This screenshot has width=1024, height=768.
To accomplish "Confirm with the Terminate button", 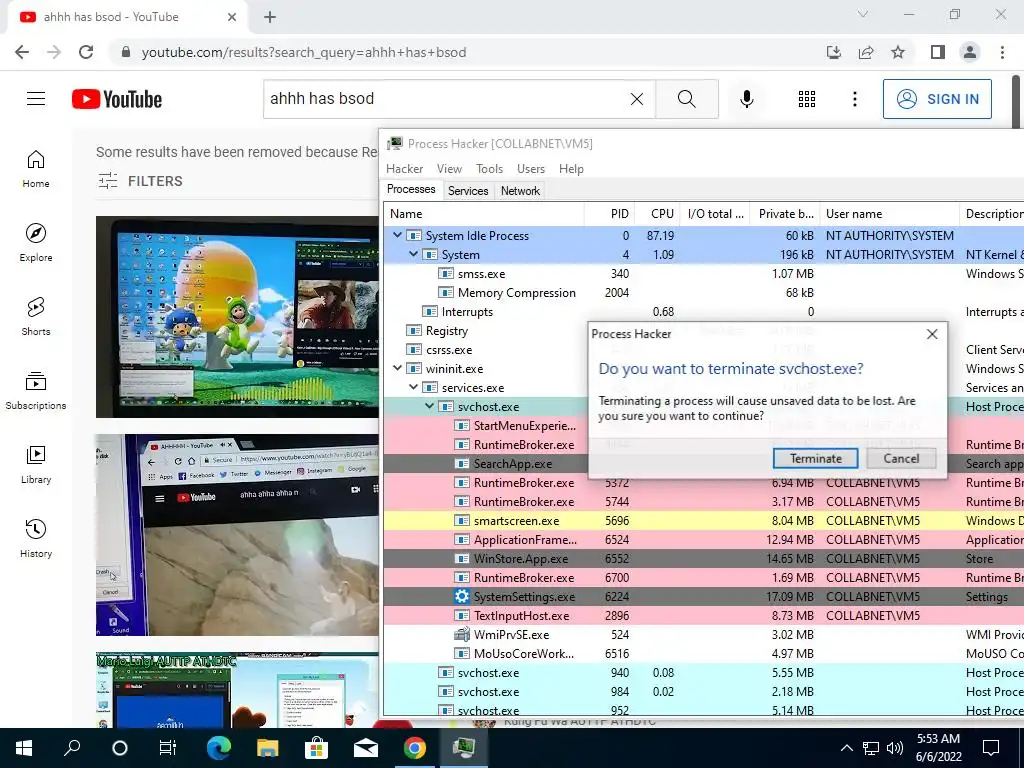I will pos(816,458).
